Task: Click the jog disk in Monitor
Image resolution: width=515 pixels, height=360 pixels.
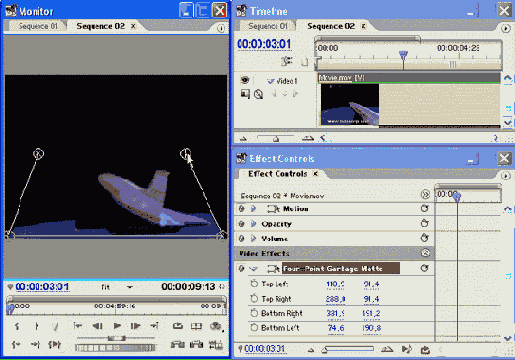Action: (x=115, y=348)
